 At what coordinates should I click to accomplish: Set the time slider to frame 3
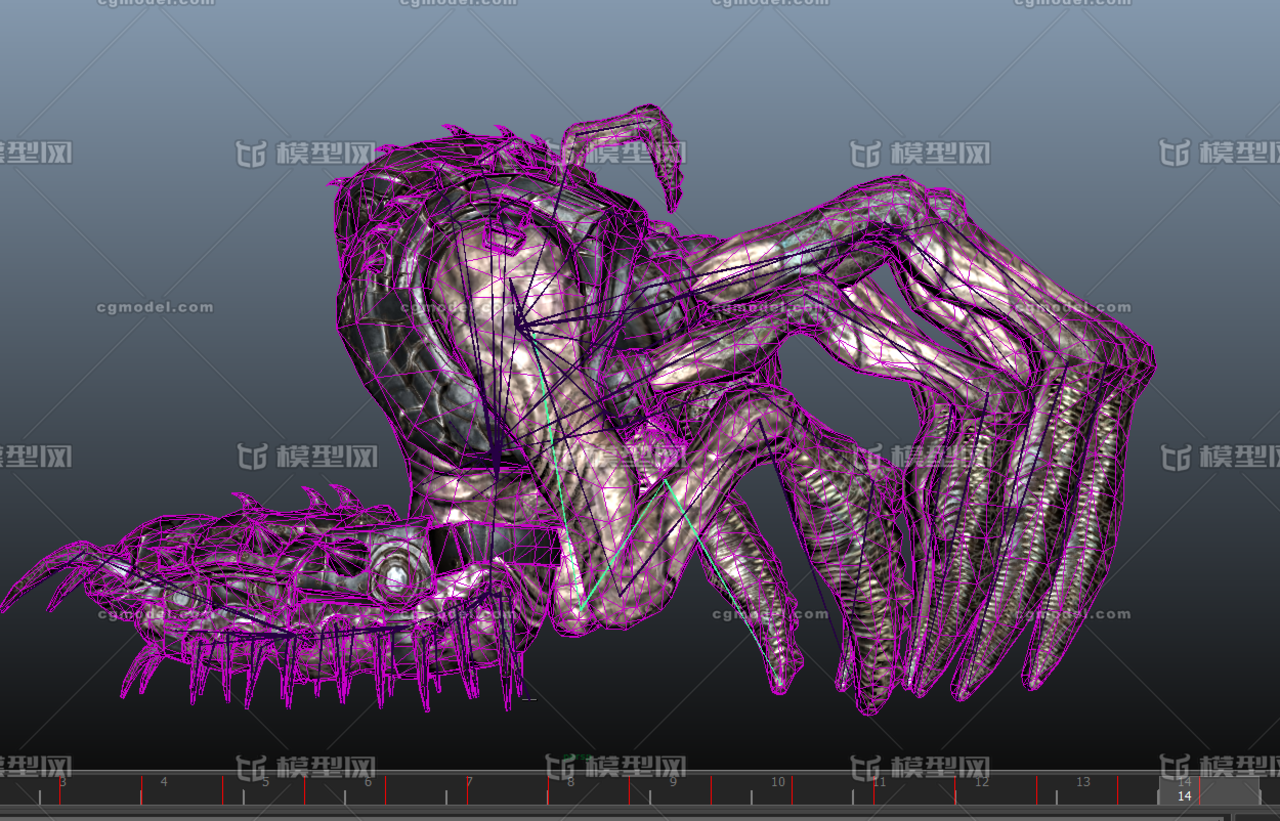point(62,782)
